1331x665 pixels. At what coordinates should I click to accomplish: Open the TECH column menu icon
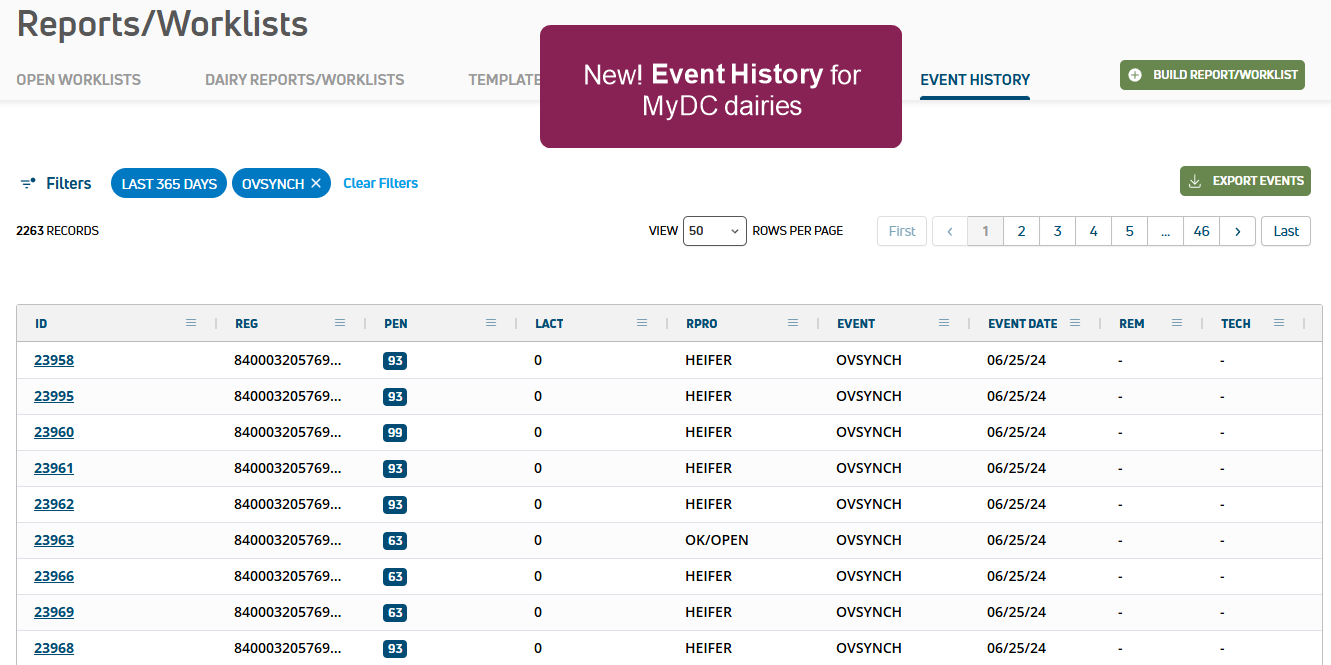point(1278,323)
